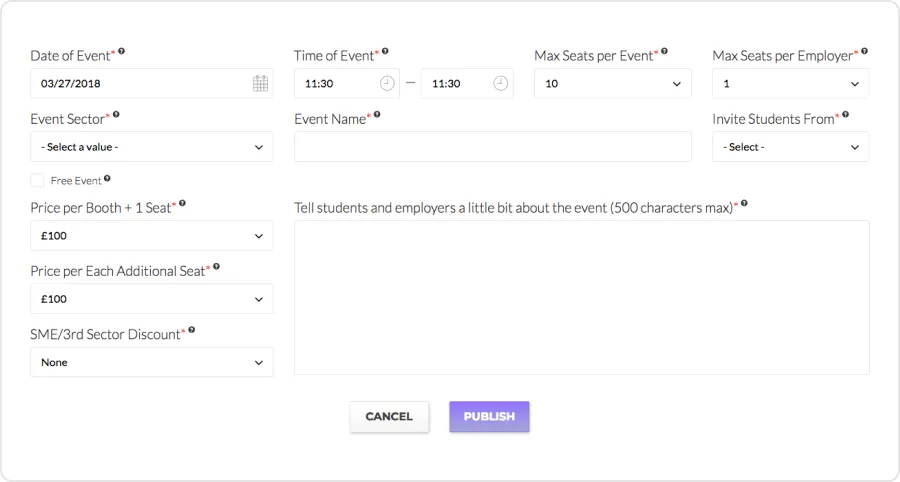Show help tooltip for event description field
900x482 pixels.
coord(744,203)
